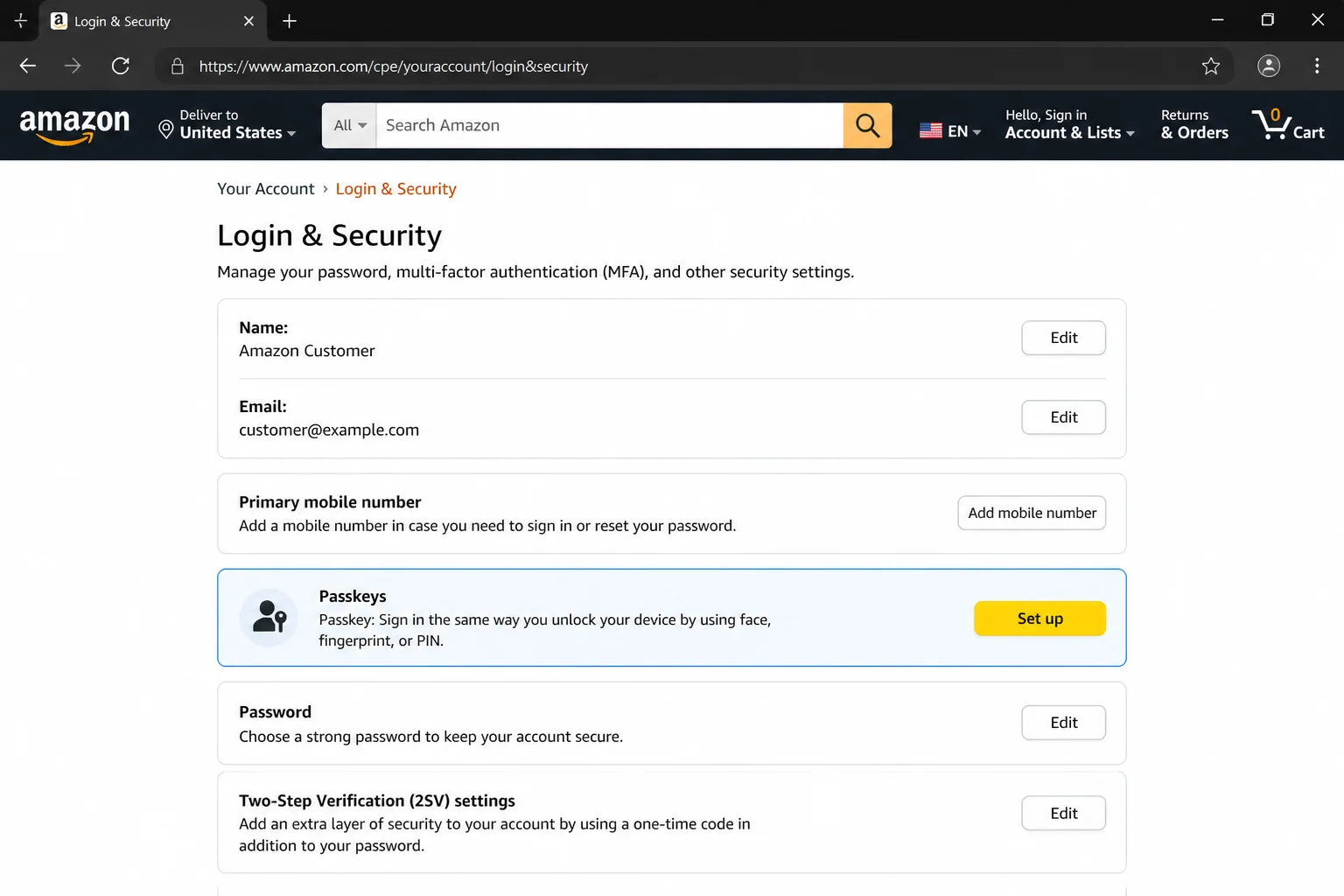Open Deliver to United States selector
Image resolution: width=1344 pixels, height=896 pixels.
[x=227, y=124]
